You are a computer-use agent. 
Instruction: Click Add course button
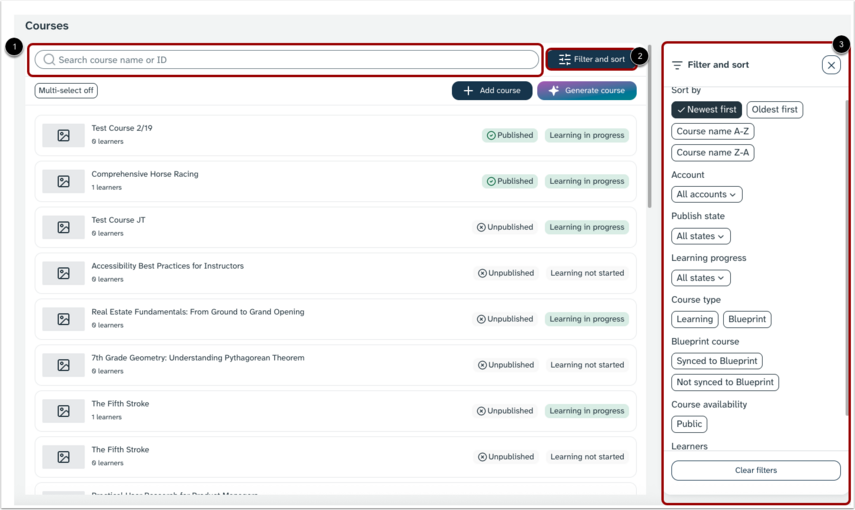click(x=492, y=91)
